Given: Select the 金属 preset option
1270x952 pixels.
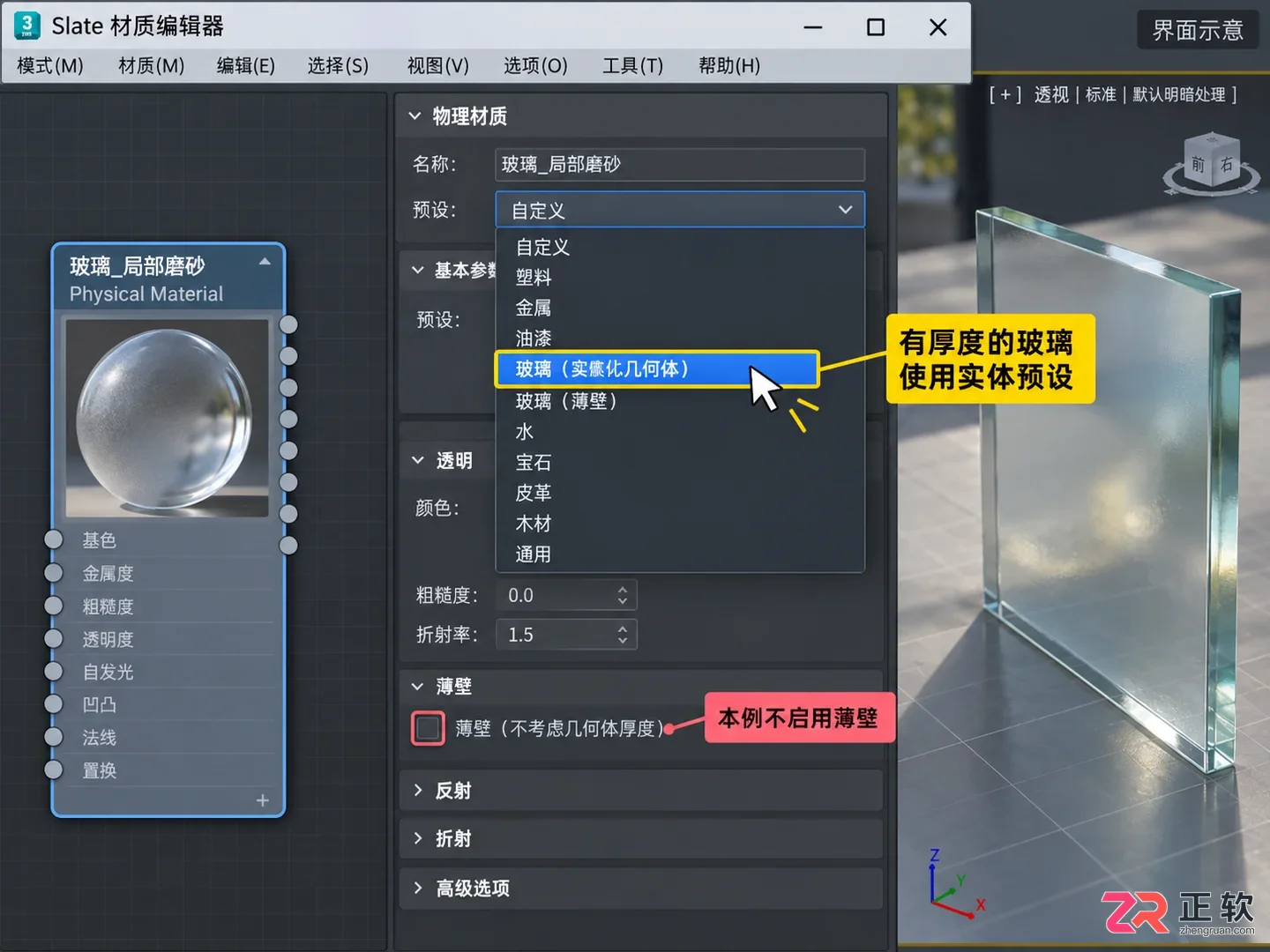Looking at the screenshot, I should (x=680, y=308).
